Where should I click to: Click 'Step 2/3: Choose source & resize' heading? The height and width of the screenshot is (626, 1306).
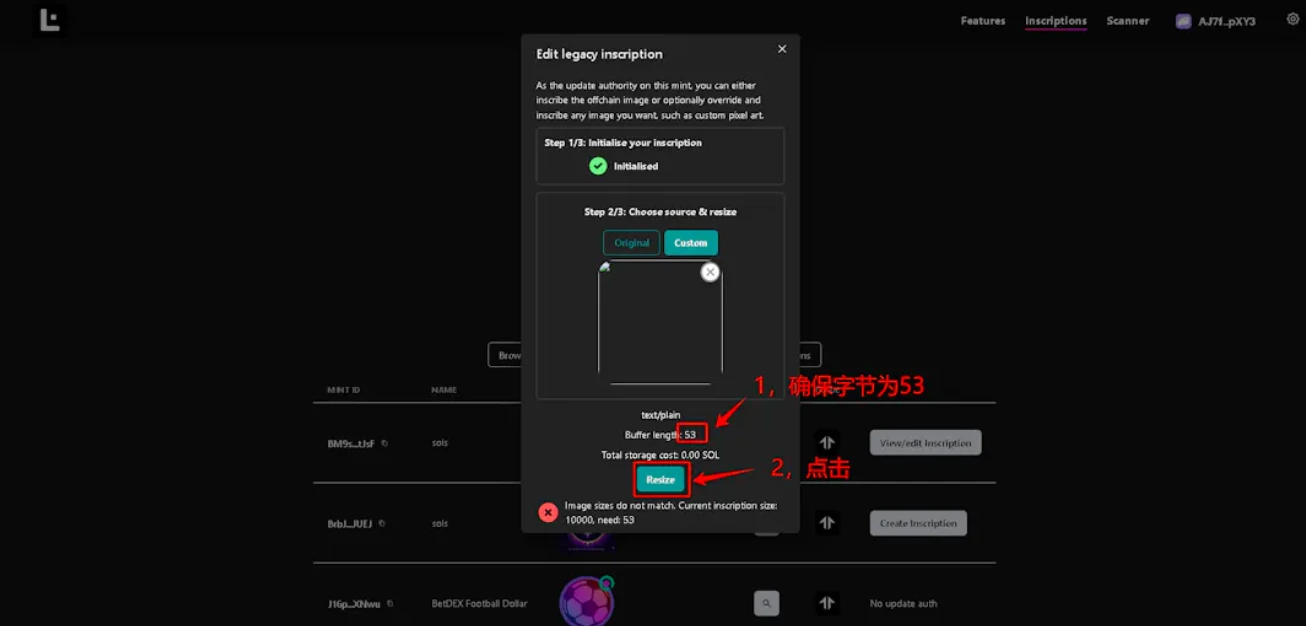tap(660, 212)
